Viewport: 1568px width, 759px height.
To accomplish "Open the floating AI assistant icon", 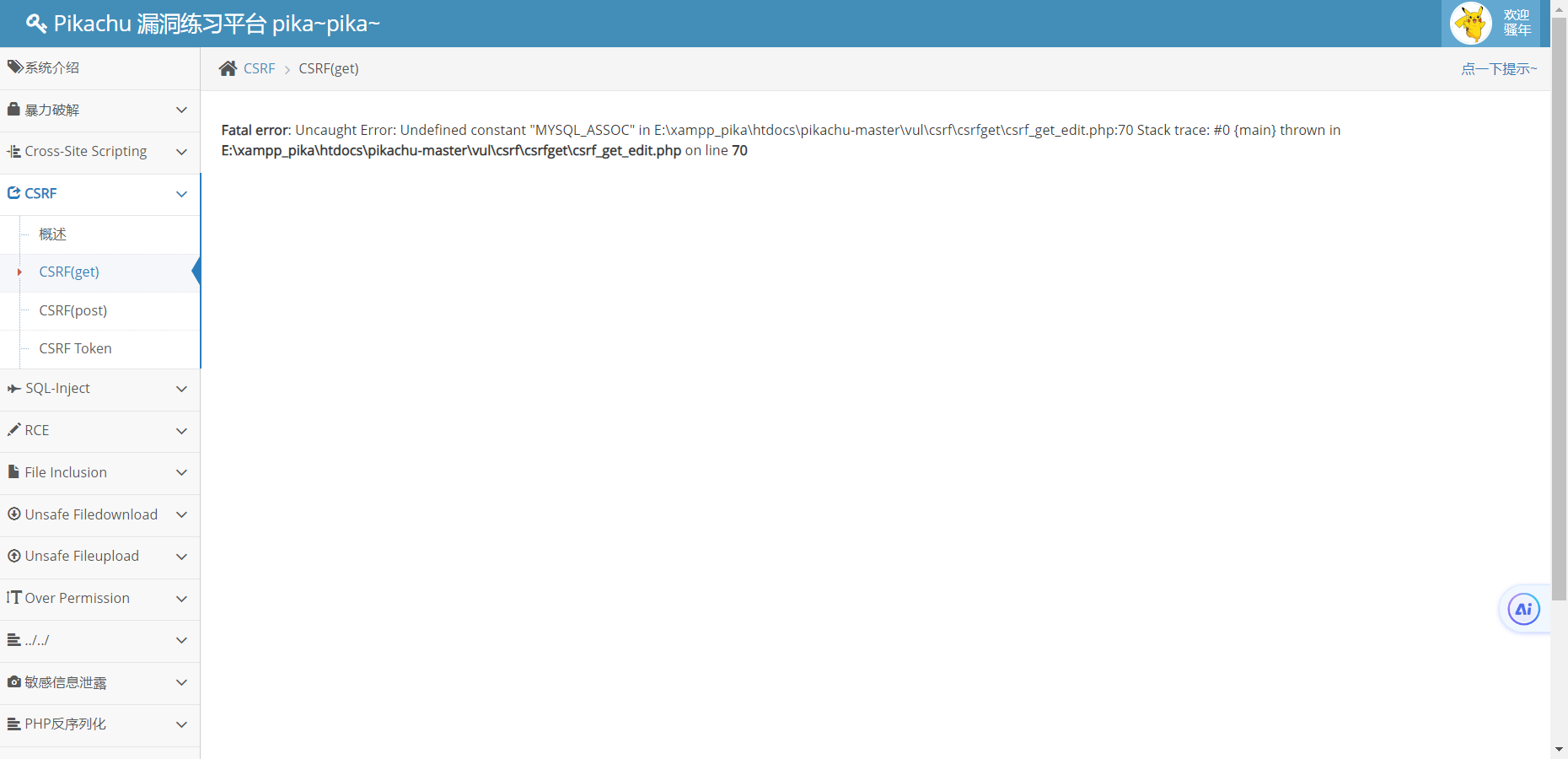I will tap(1523, 609).
